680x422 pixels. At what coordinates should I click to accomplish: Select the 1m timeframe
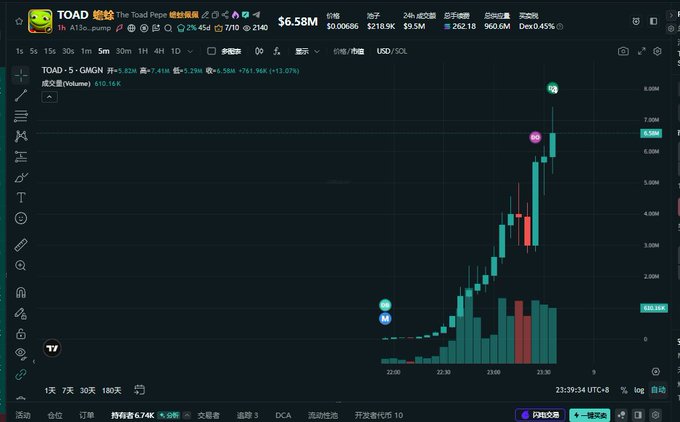point(86,51)
